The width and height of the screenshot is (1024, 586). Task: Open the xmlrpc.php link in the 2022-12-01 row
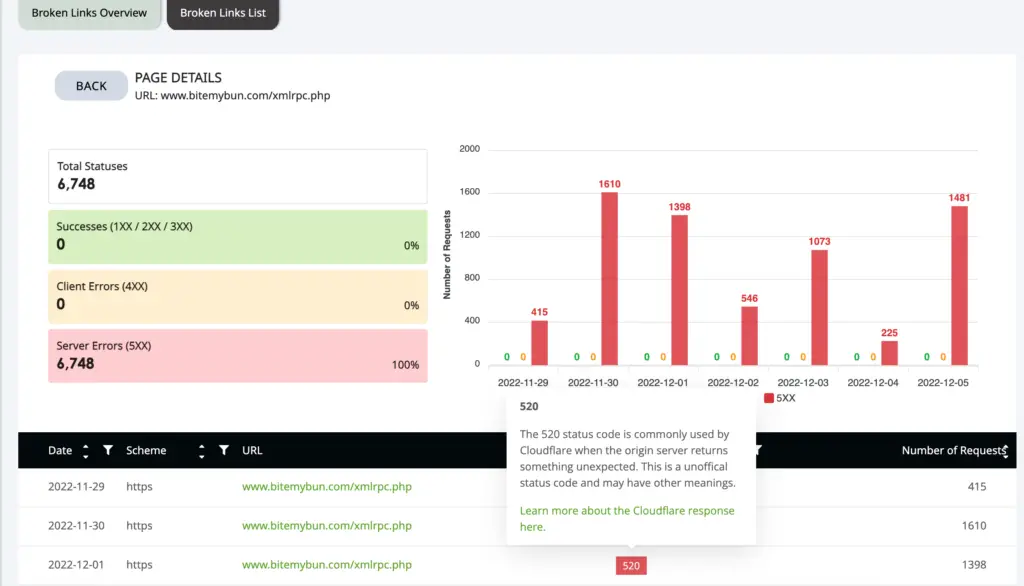click(327, 565)
